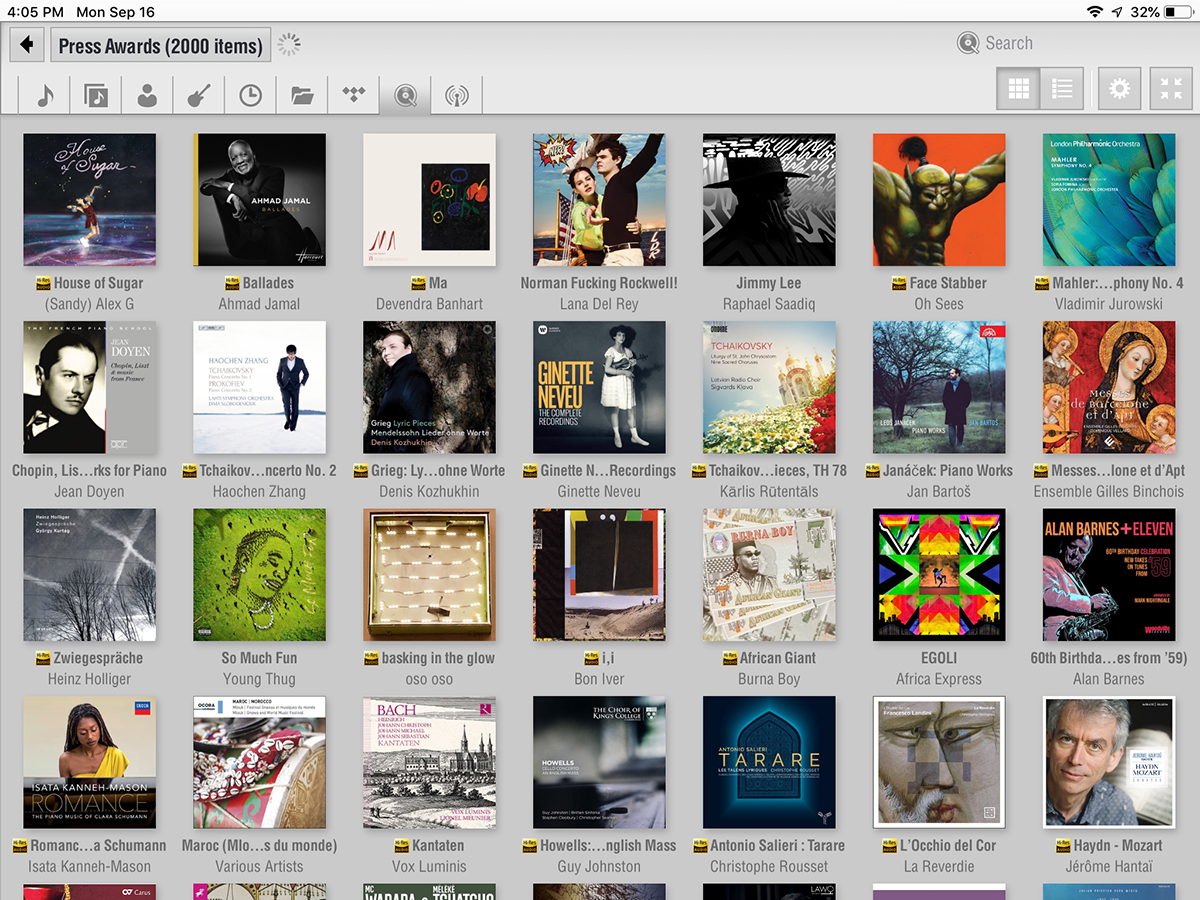This screenshot has width=1200, height=900.
Task: Open the Isata Kanneh-Mason Romance cover
Action: click(90, 762)
